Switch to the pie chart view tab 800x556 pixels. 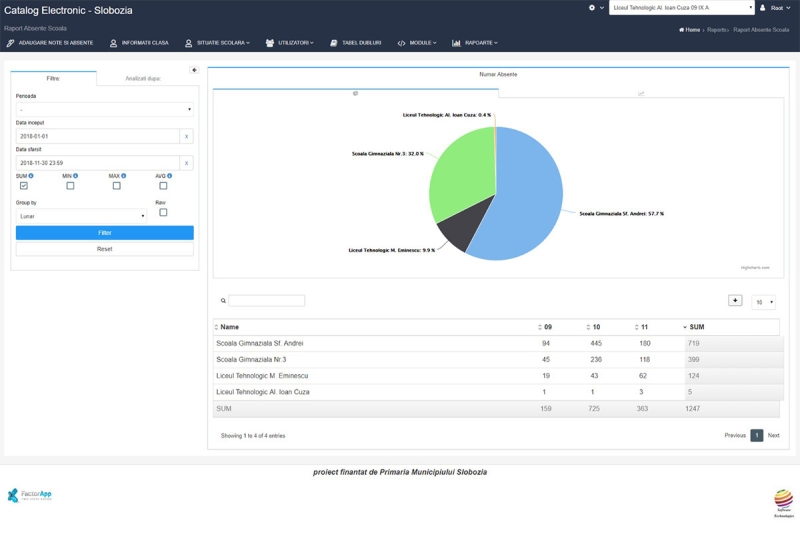click(356, 93)
